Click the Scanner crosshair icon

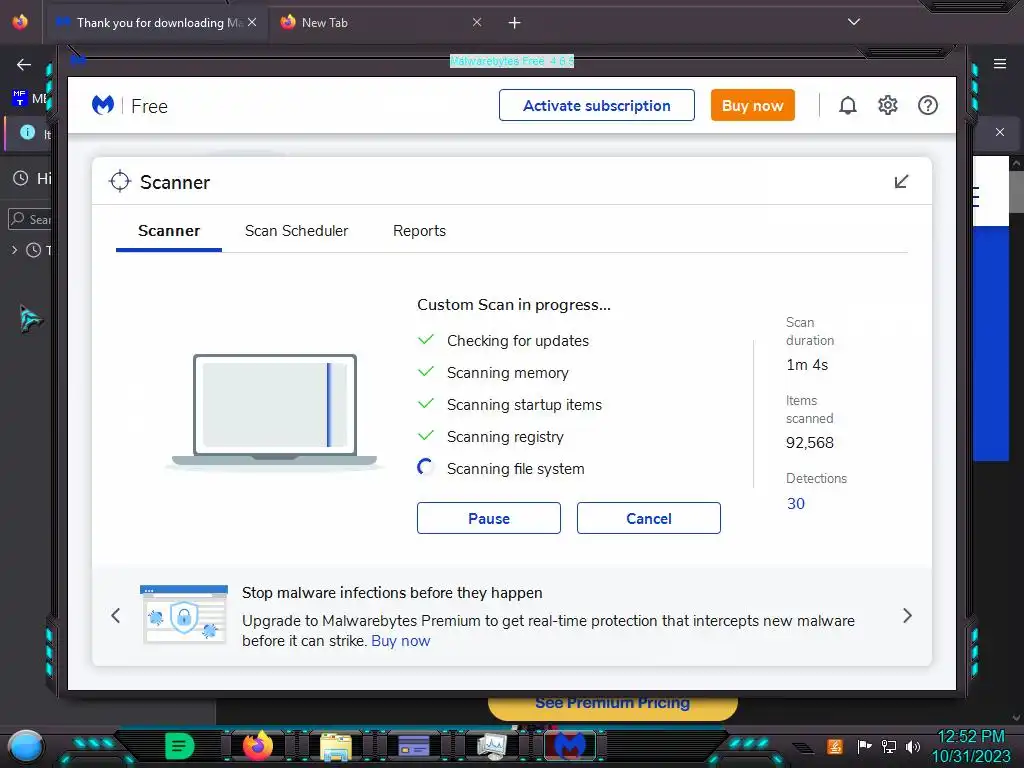120,182
